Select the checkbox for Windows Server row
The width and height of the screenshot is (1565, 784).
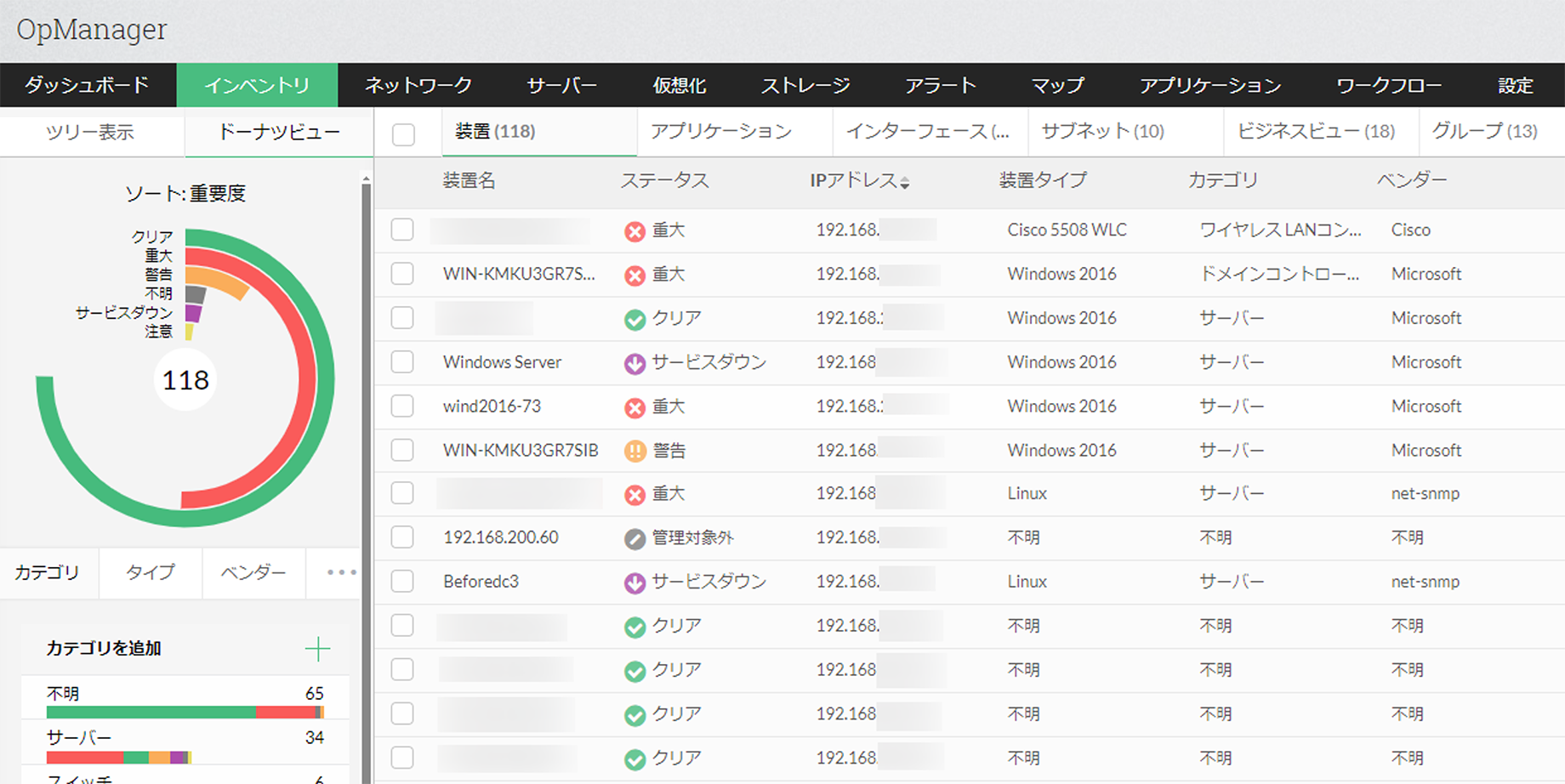pos(402,361)
